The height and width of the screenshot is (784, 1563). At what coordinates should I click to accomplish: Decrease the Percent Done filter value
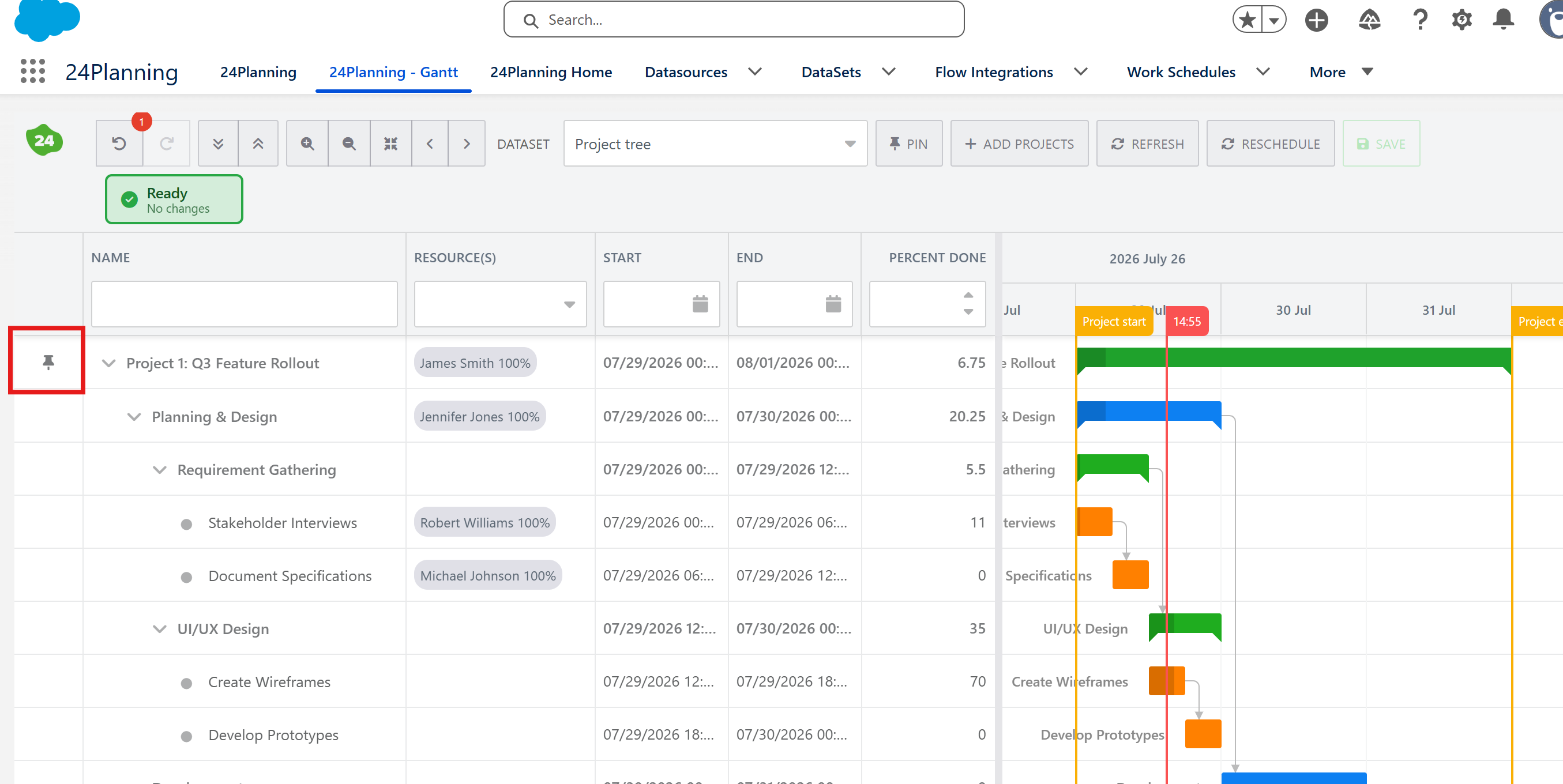point(968,312)
